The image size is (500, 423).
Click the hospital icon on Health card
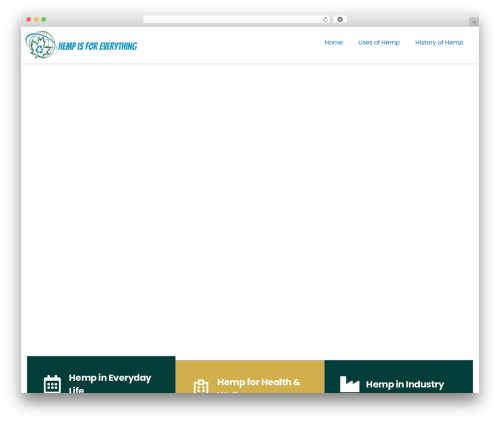point(201,386)
